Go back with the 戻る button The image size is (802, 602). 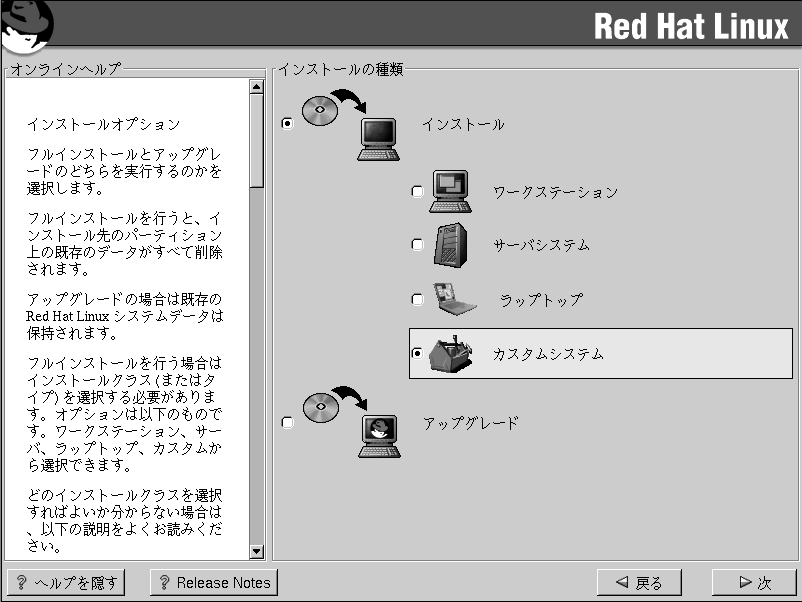coord(638,582)
